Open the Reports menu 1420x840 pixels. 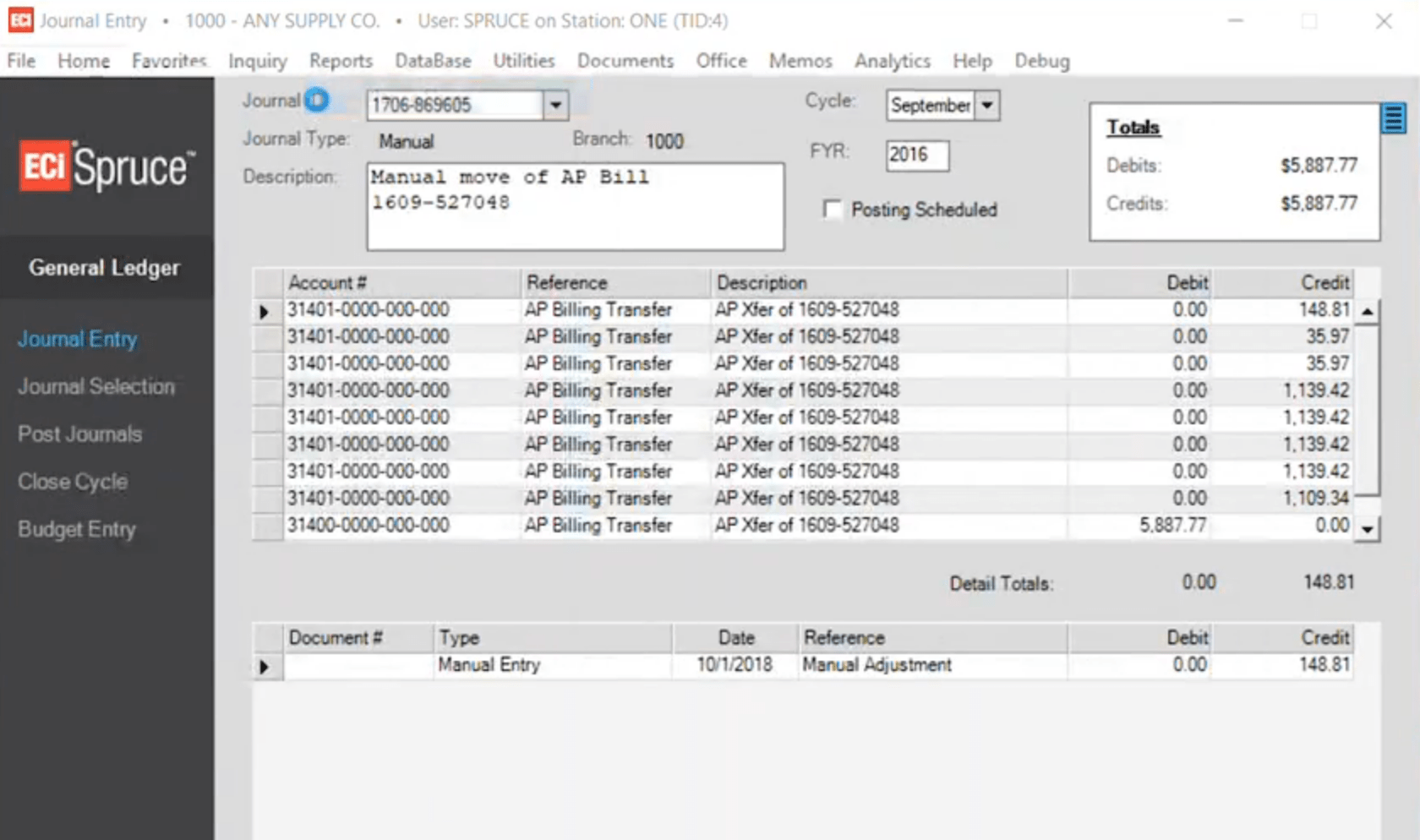coord(341,61)
